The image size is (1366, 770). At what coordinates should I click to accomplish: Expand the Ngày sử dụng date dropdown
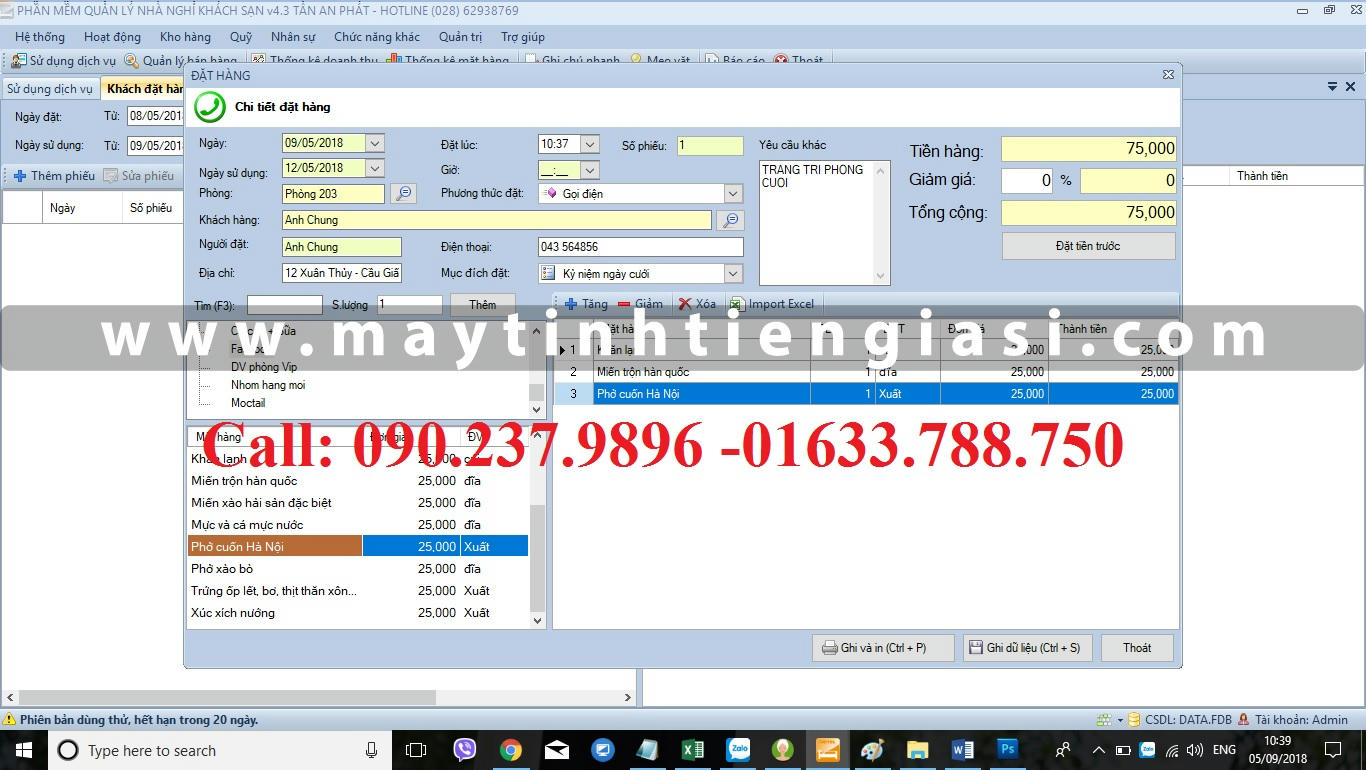pyautogui.click(x=375, y=168)
